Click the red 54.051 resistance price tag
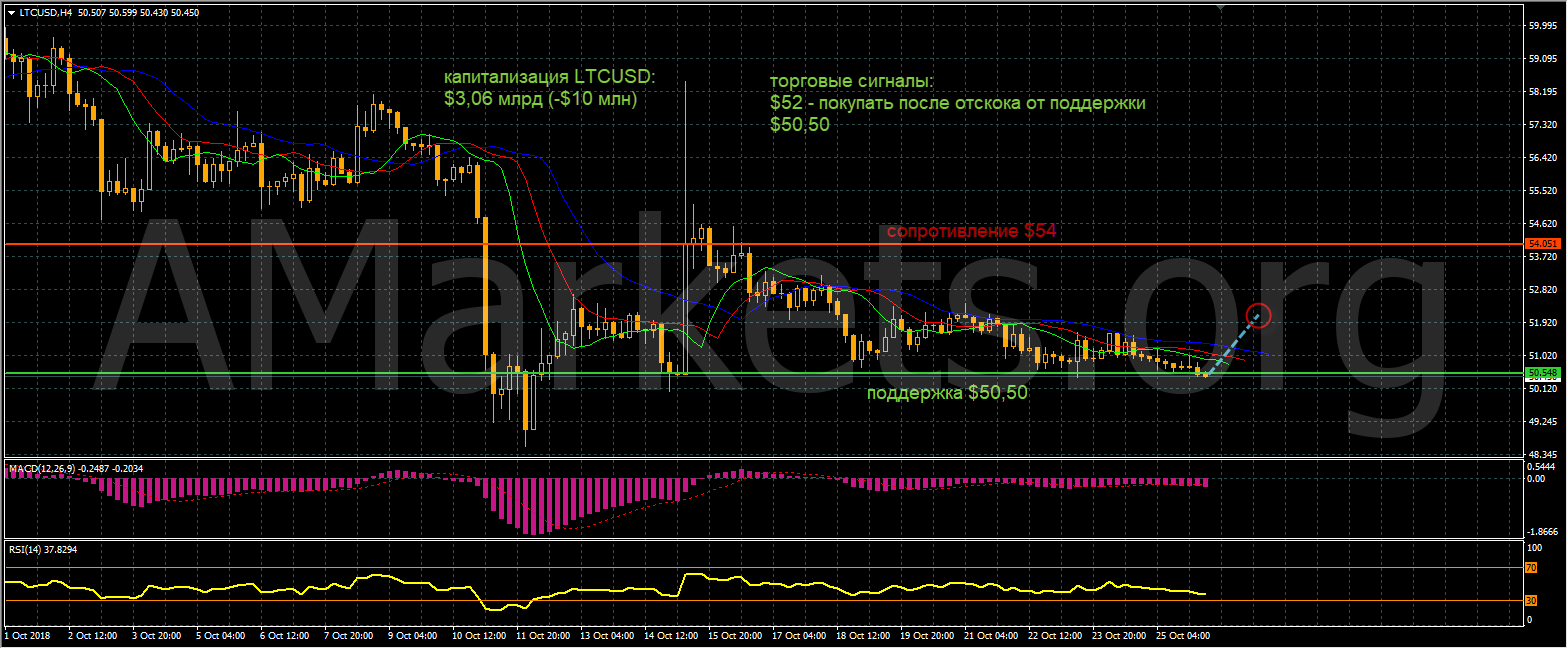Image resolution: width=1568 pixels, height=649 pixels. tap(1541, 243)
